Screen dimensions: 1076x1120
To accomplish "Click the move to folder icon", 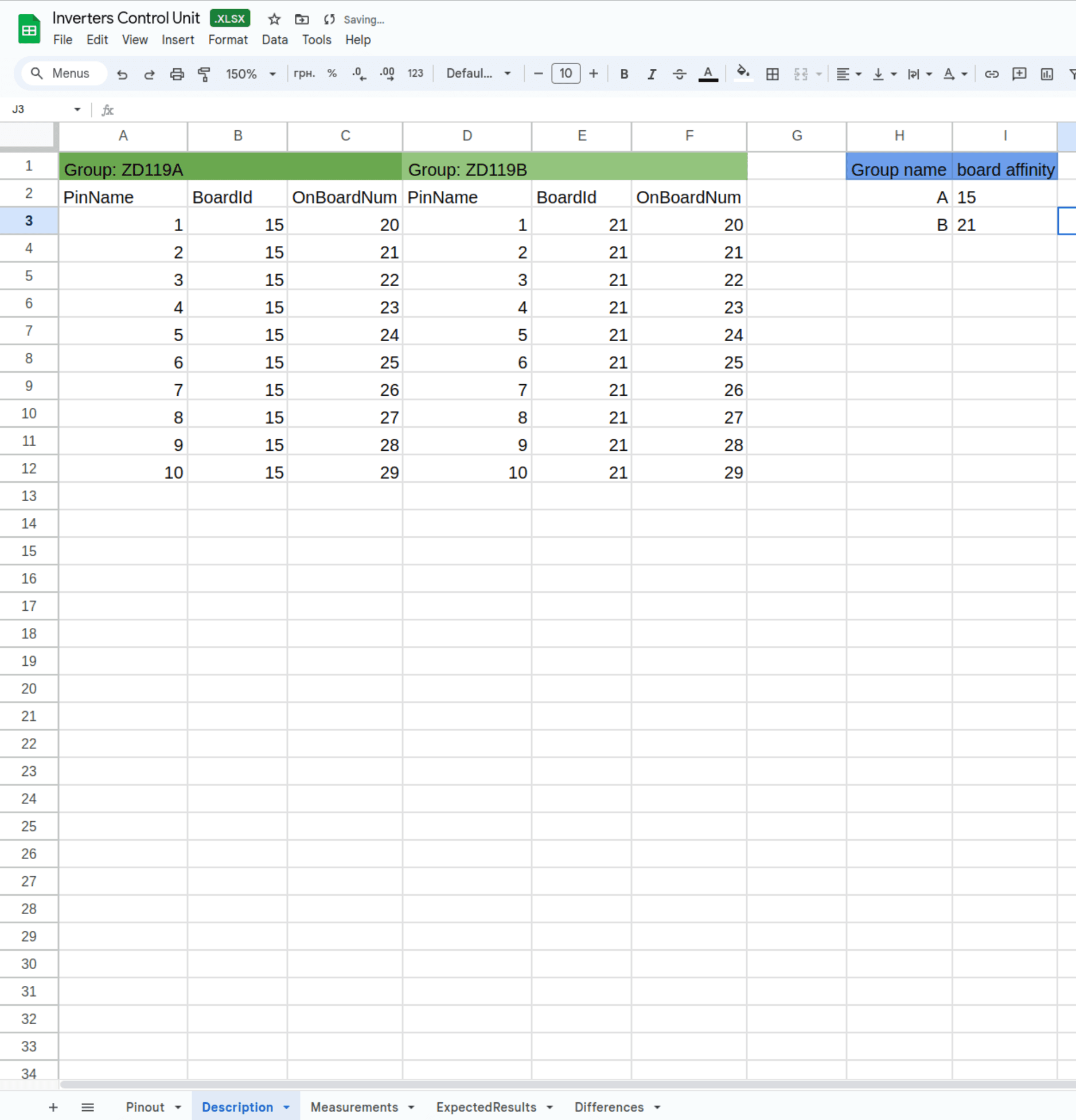I will pyautogui.click(x=302, y=19).
